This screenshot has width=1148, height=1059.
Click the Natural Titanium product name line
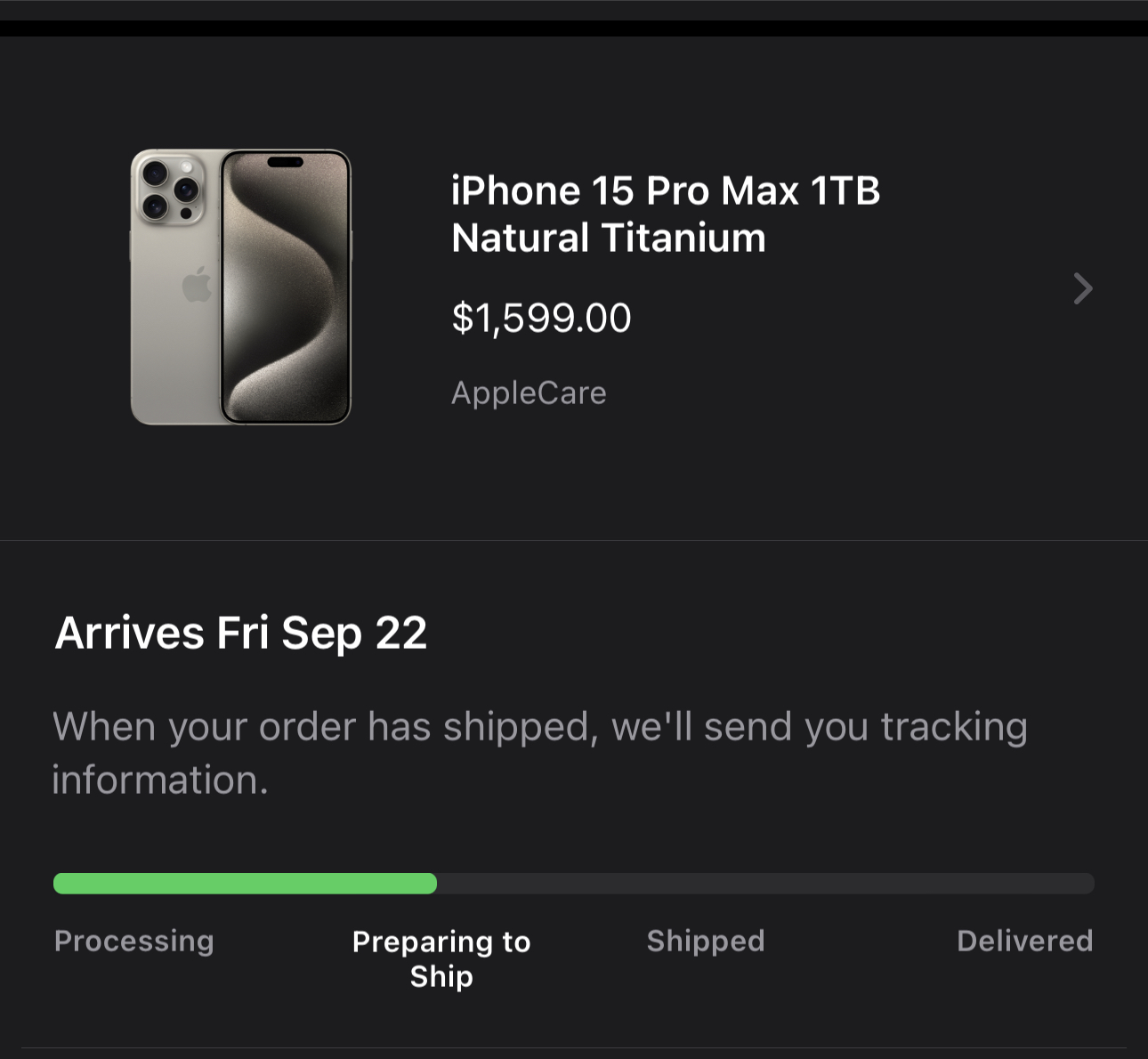click(608, 238)
